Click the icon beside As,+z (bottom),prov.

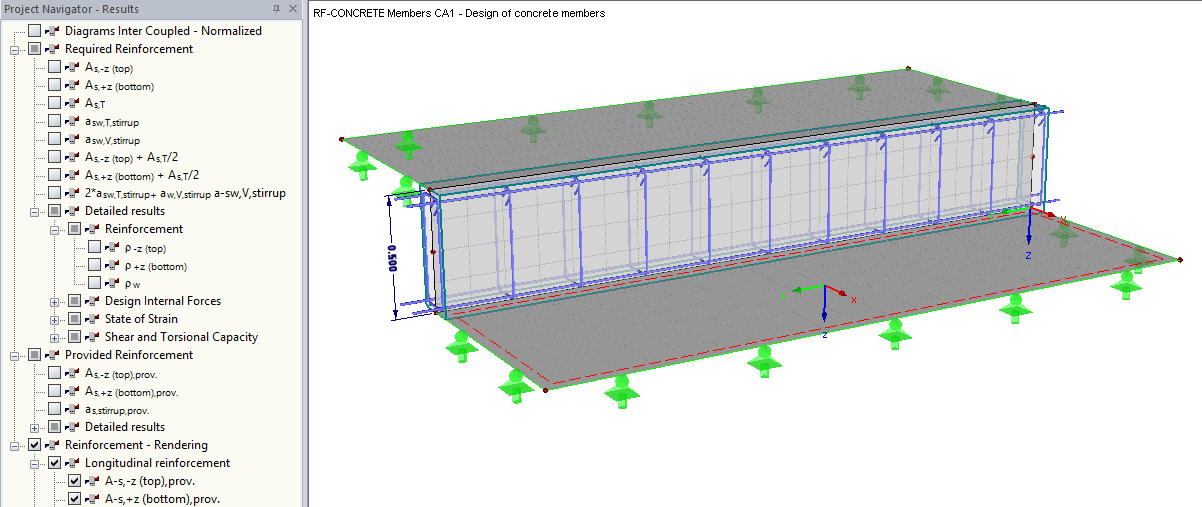(x=73, y=391)
